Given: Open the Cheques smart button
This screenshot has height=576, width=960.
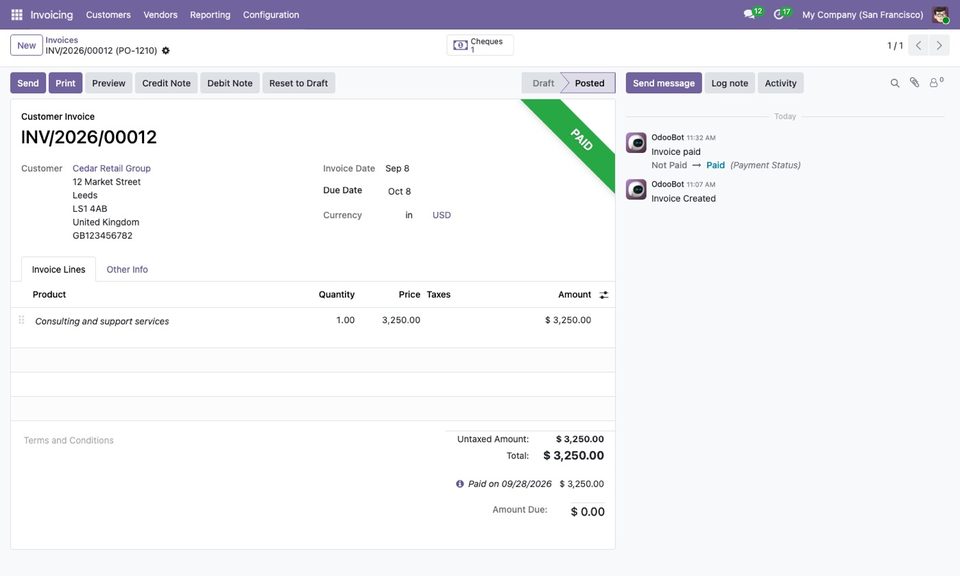Looking at the screenshot, I should pos(480,45).
